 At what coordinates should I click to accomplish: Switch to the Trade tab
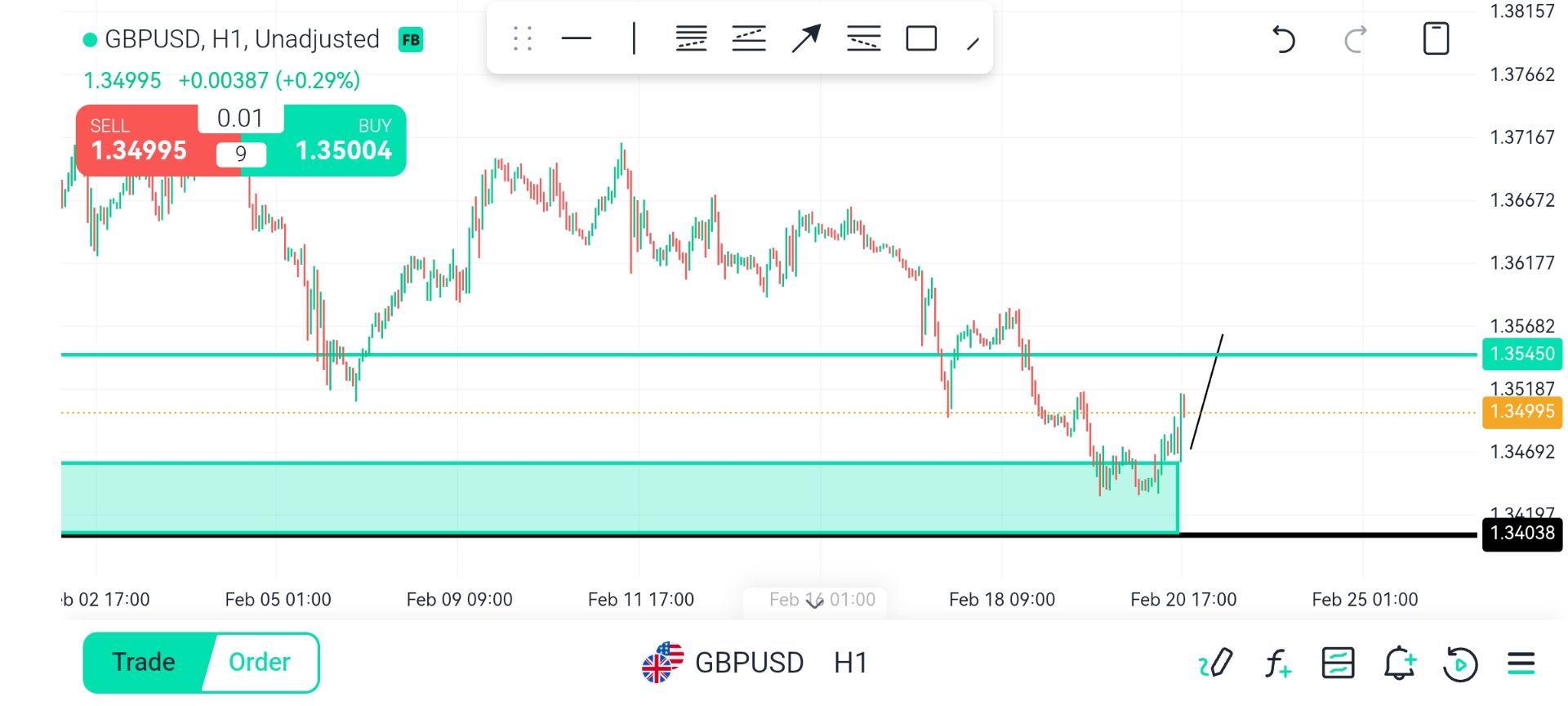click(144, 662)
